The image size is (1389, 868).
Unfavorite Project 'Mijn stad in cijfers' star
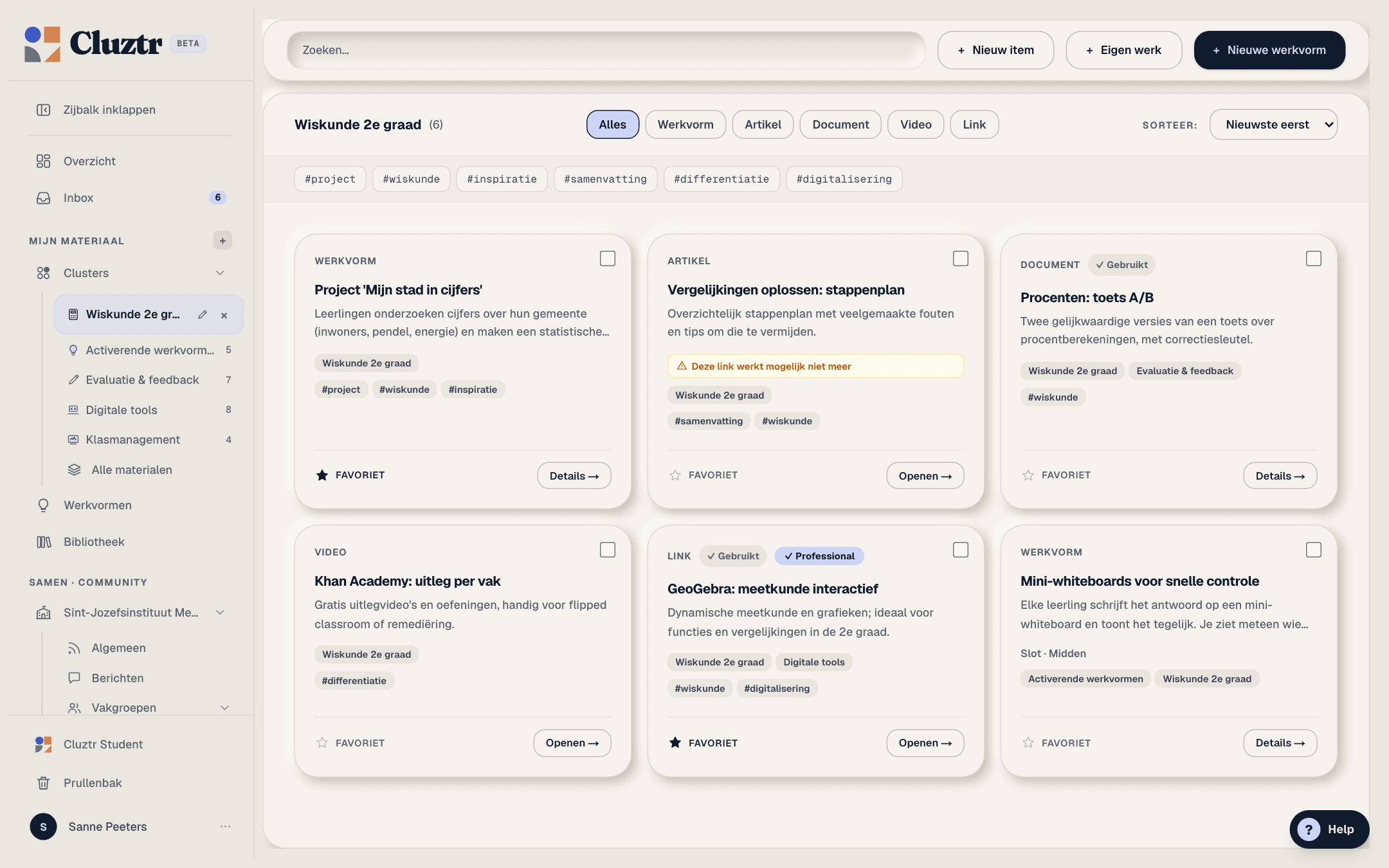click(x=322, y=475)
